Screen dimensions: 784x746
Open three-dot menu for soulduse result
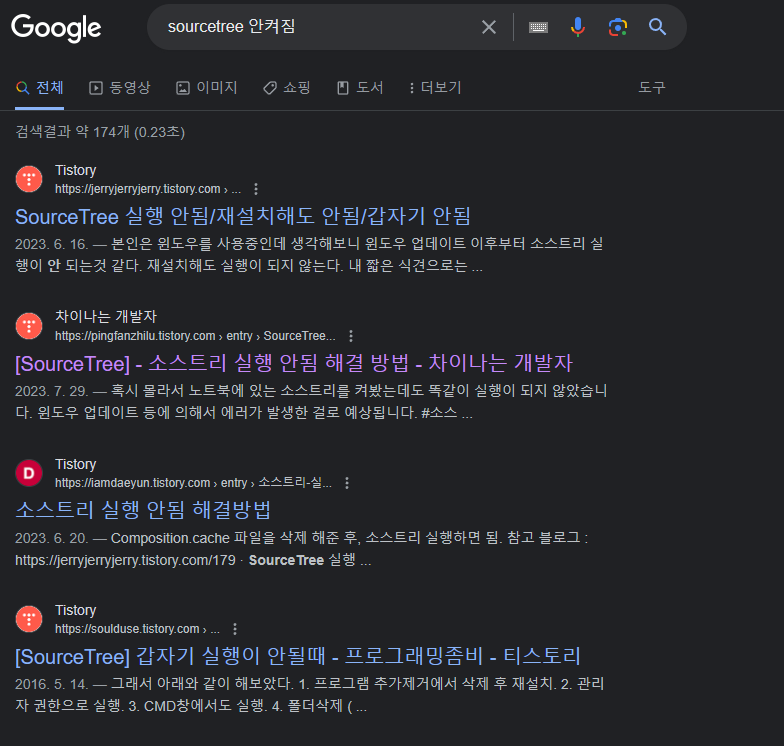point(235,629)
